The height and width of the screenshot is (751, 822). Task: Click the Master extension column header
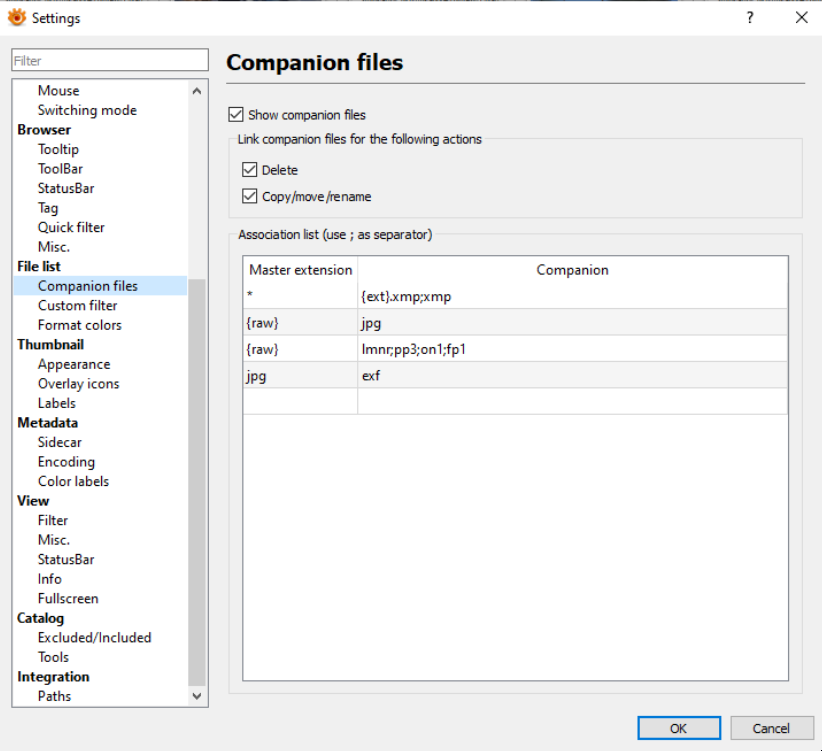click(x=300, y=270)
